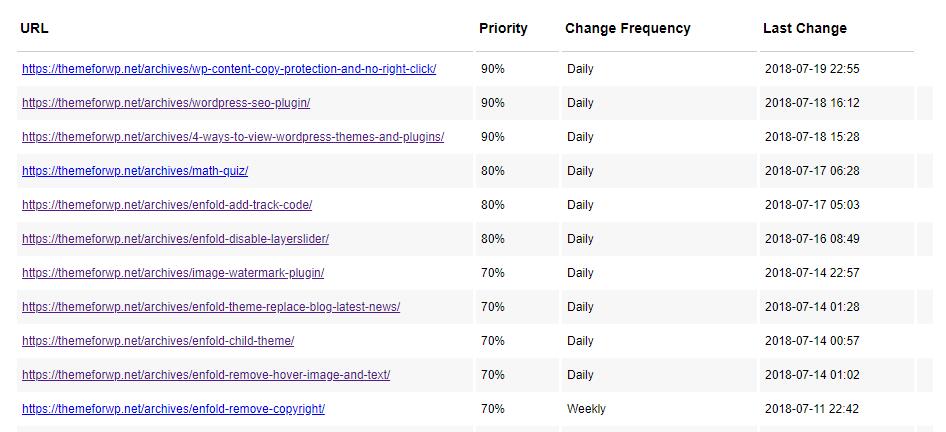This screenshot has height=432, width=946.
Task: Click the 80% priority in the math-quiz row
Action: click(x=493, y=171)
